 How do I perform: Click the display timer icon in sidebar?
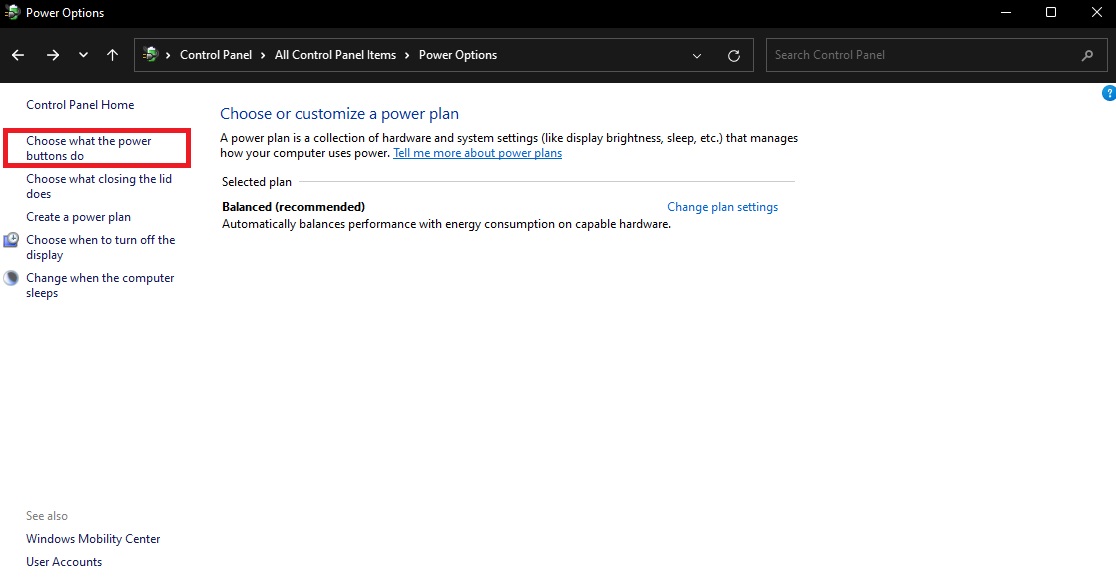11,240
